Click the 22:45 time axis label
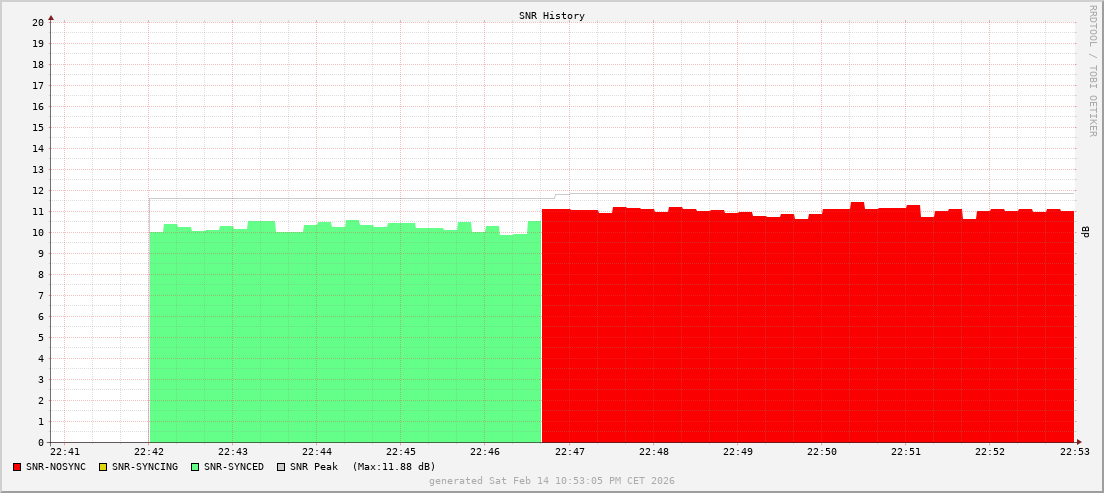This screenshot has width=1104, height=493. pyautogui.click(x=401, y=452)
